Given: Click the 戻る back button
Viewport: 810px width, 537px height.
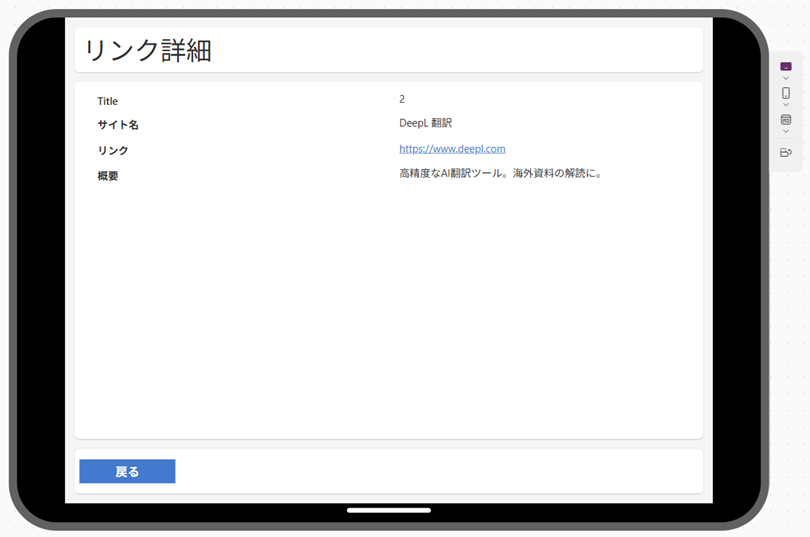Looking at the screenshot, I should point(127,471).
